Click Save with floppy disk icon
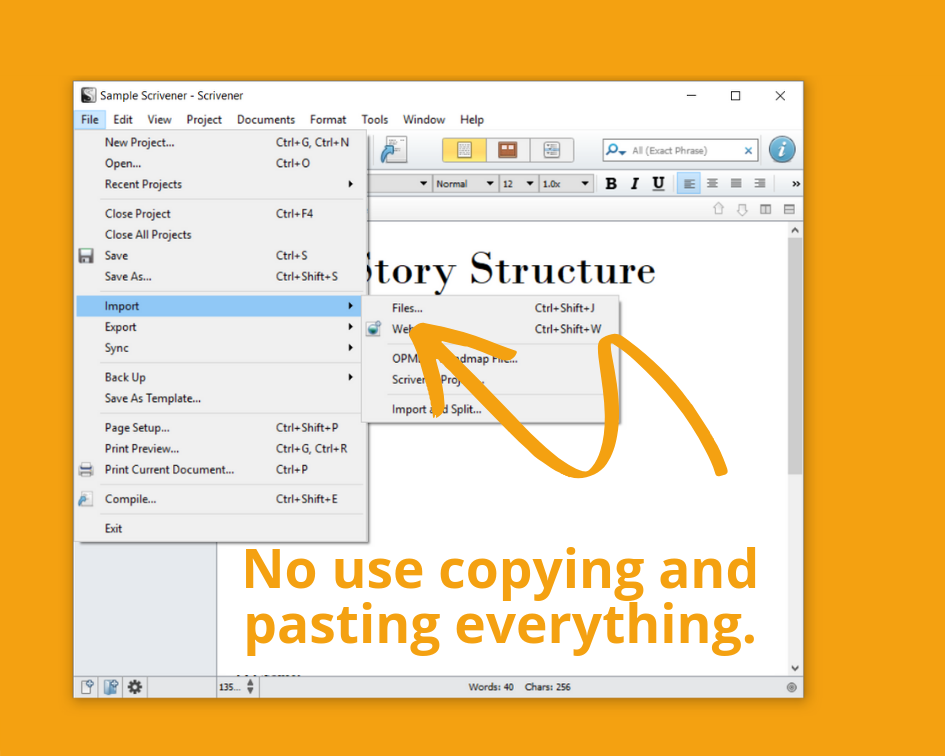Image resolution: width=945 pixels, height=756 pixels. 221,256
